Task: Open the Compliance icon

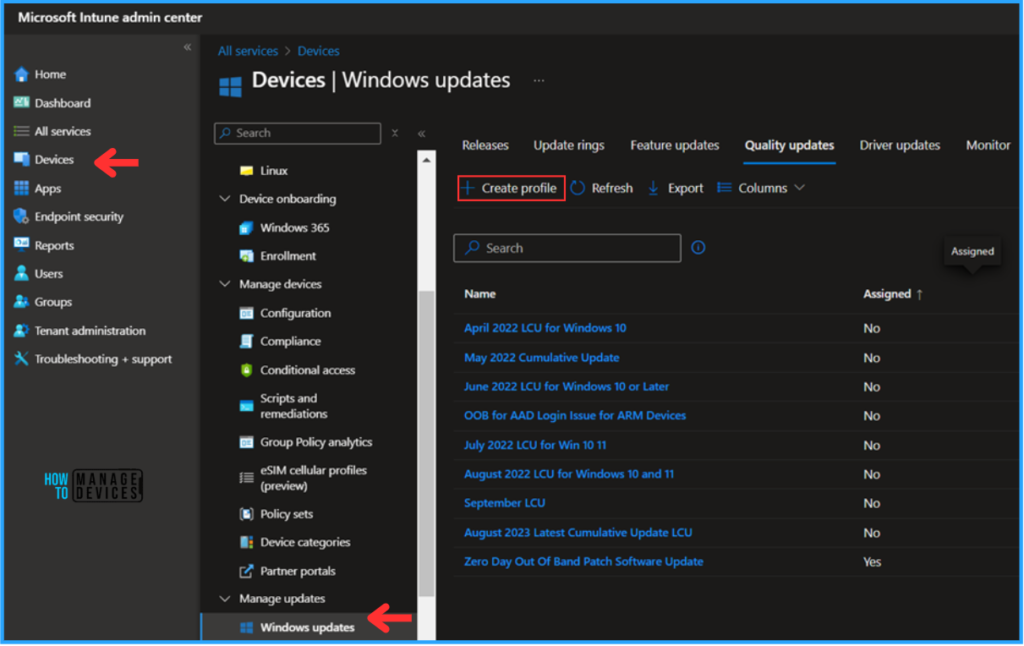Action: [246, 341]
